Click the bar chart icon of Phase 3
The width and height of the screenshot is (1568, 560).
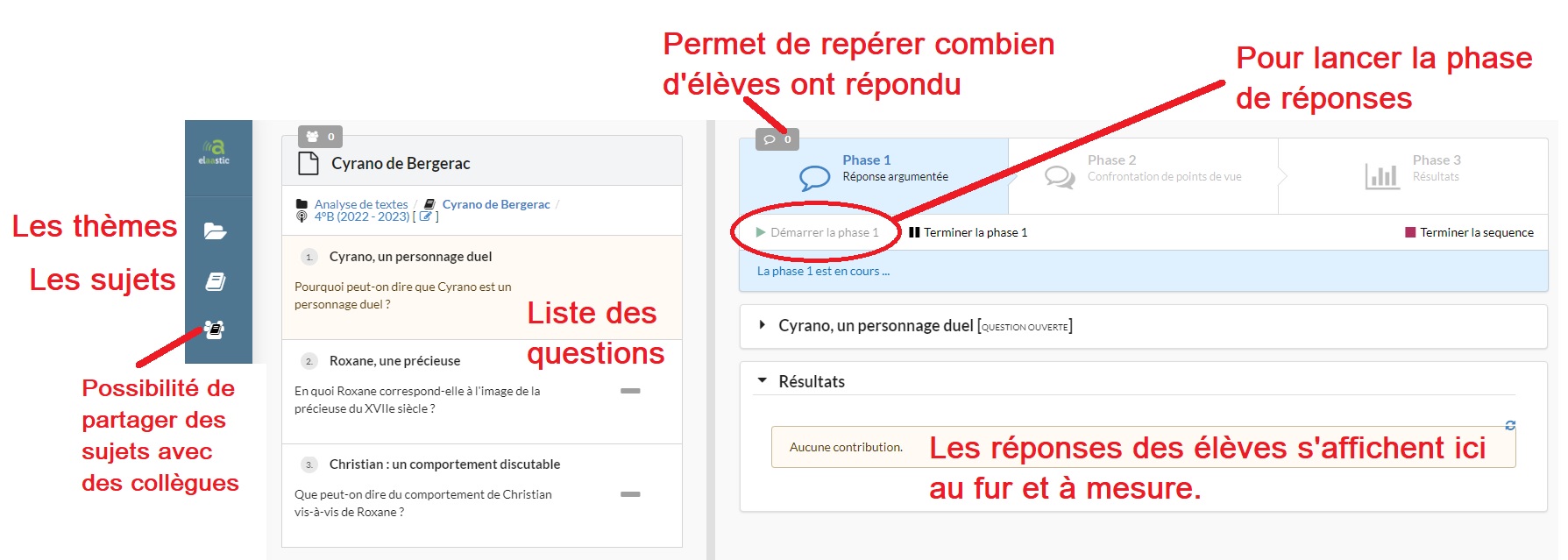pyautogui.click(x=1382, y=175)
